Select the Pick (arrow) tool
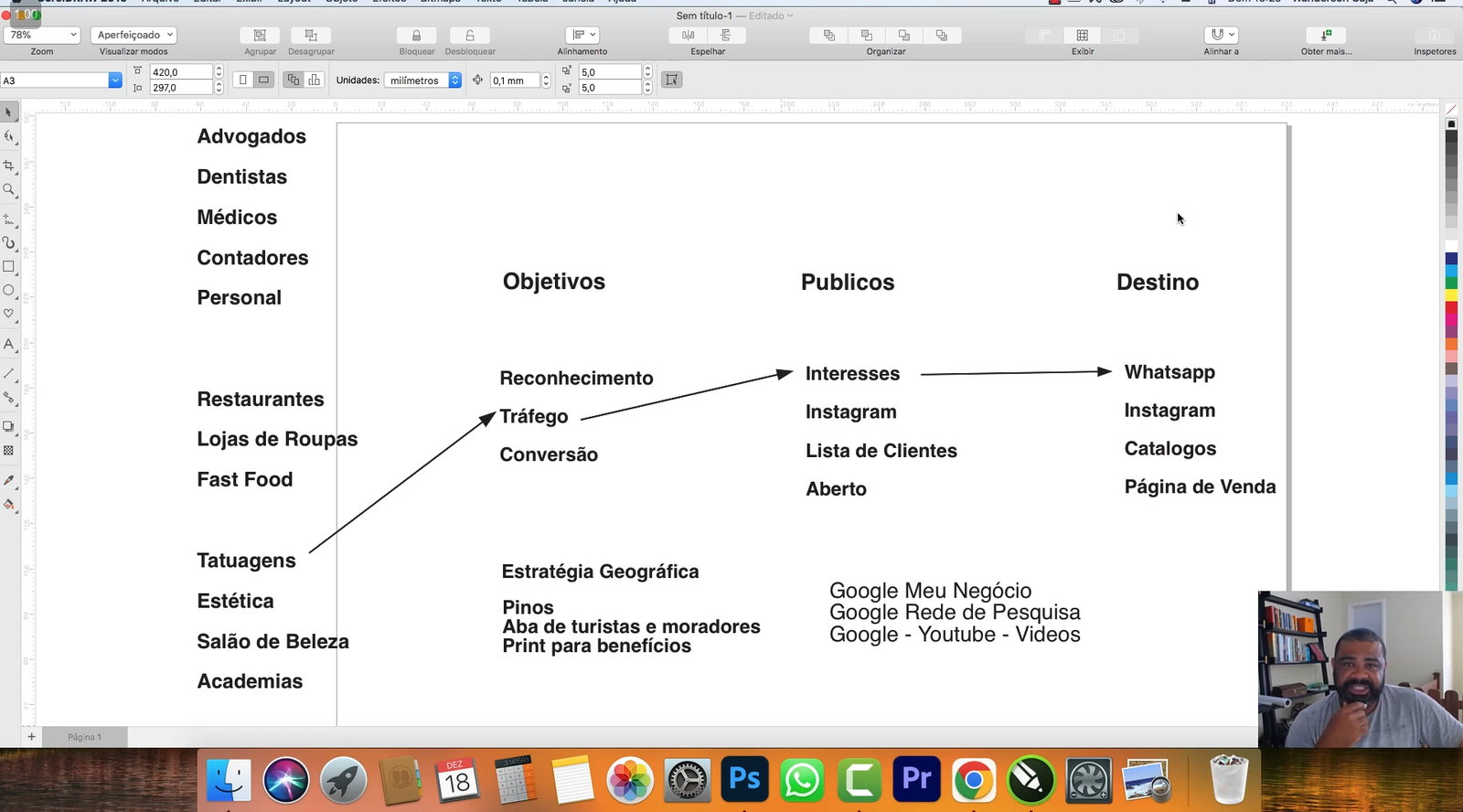Screen dimensions: 1463x812 (x=9, y=112)
